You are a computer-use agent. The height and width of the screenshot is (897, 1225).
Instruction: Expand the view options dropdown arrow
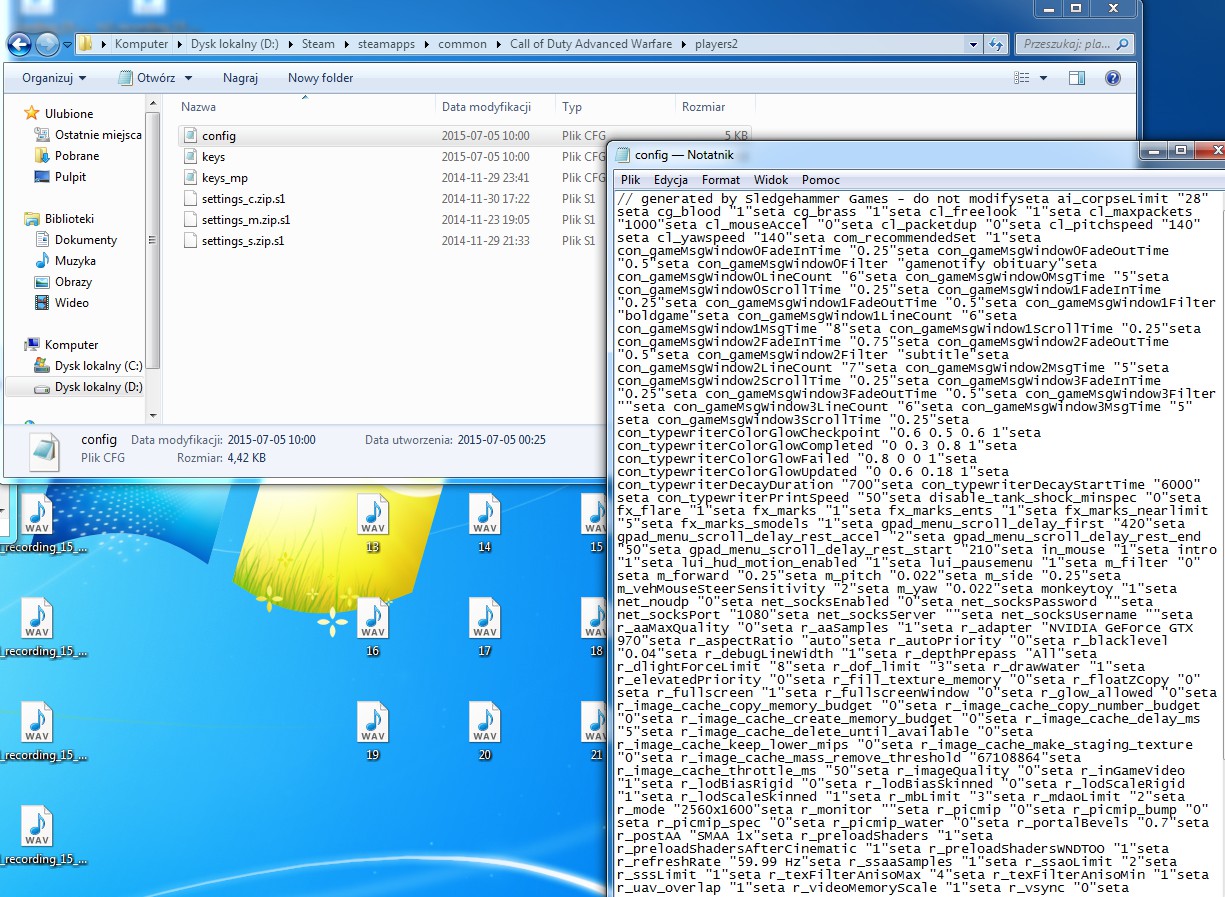tap(1043, 78)
